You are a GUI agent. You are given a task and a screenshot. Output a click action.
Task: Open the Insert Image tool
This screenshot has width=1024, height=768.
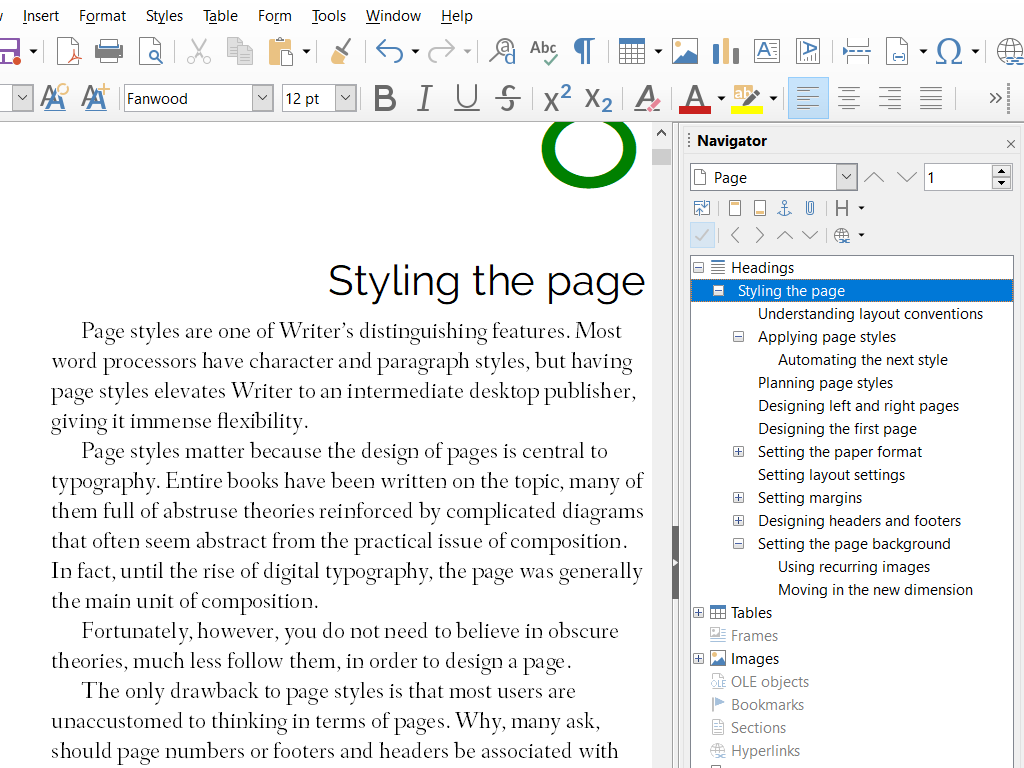[685, 51]
